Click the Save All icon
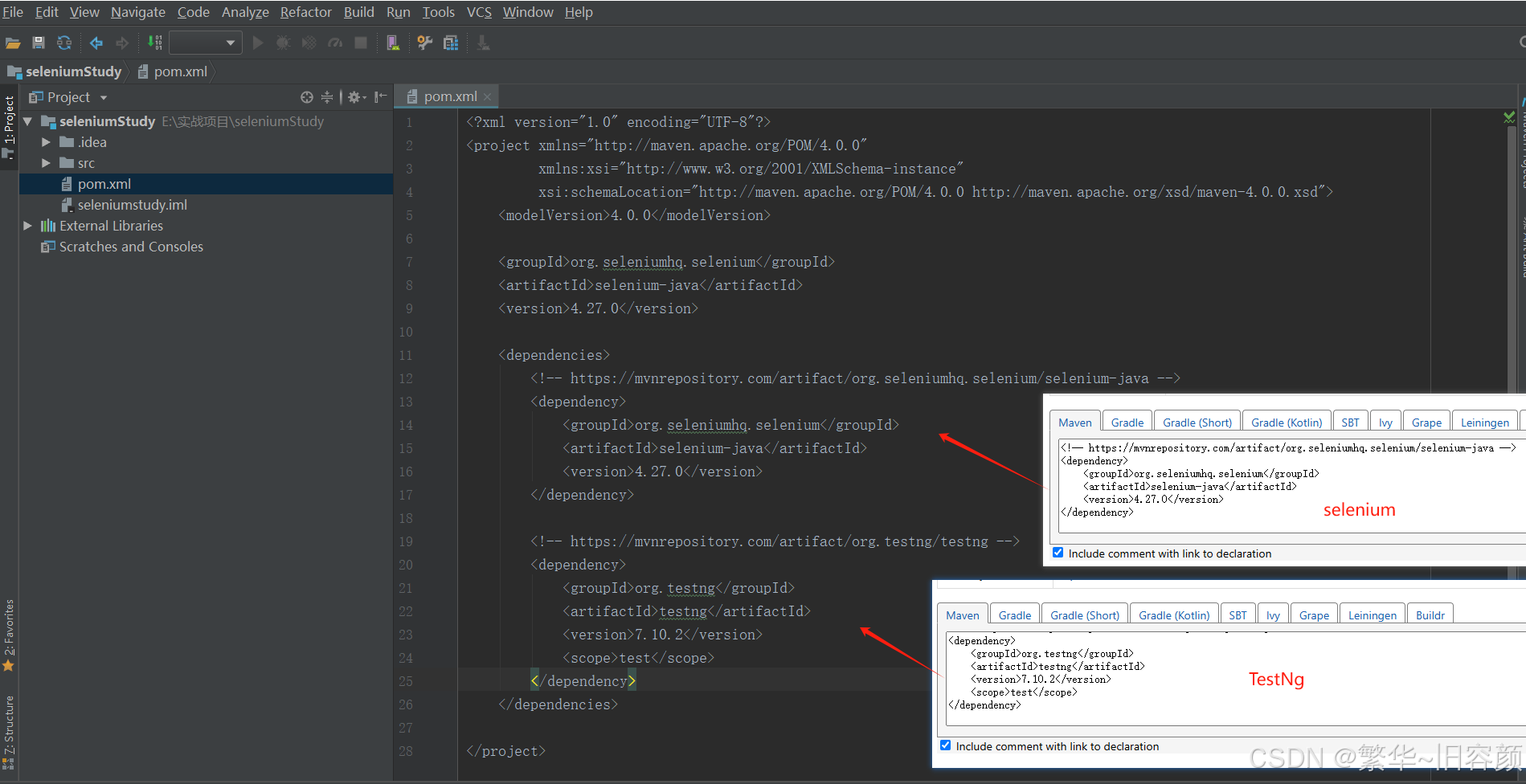 click(38, 43)
